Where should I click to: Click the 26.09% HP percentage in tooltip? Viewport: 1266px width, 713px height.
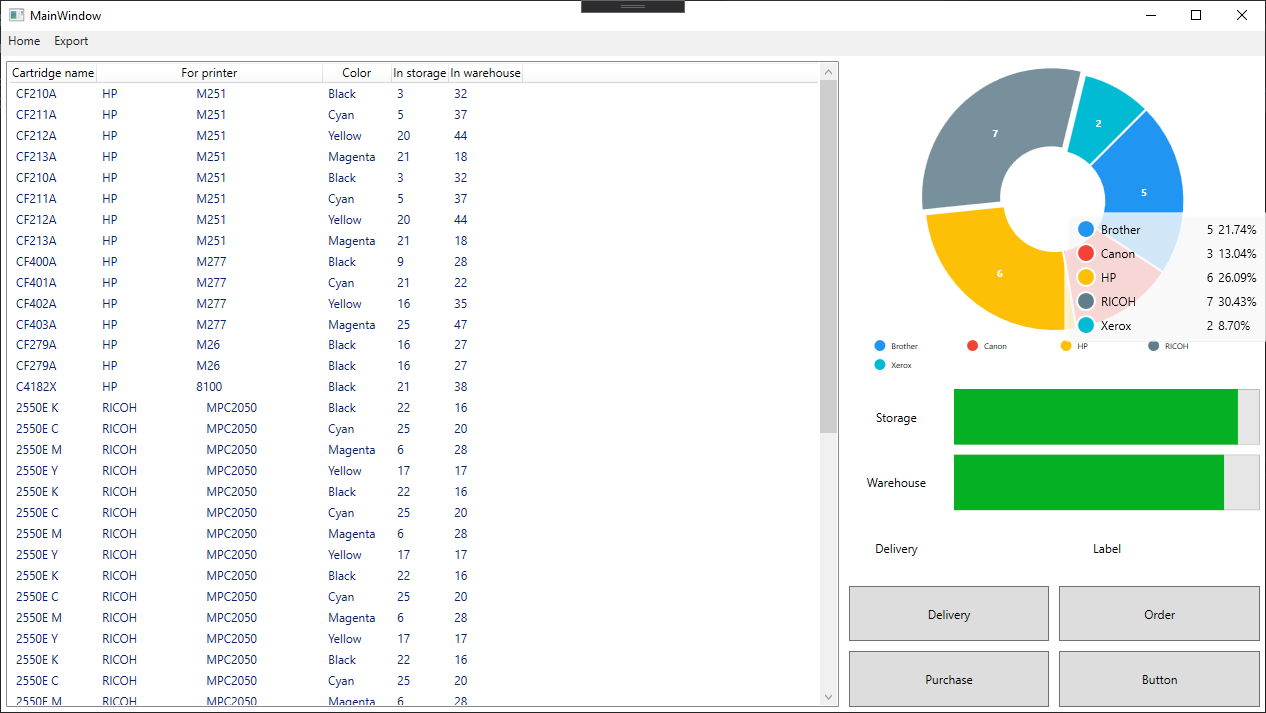coord(1237,277)
